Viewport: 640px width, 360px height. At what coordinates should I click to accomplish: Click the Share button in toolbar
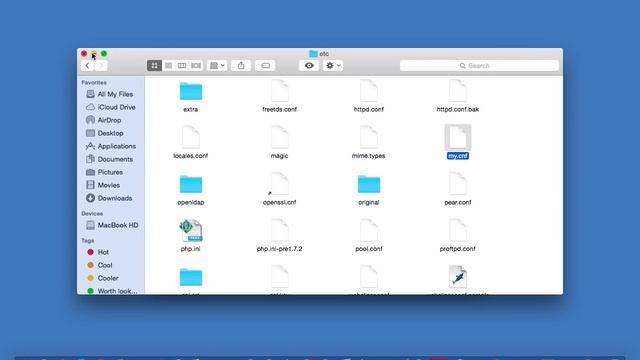241,65
